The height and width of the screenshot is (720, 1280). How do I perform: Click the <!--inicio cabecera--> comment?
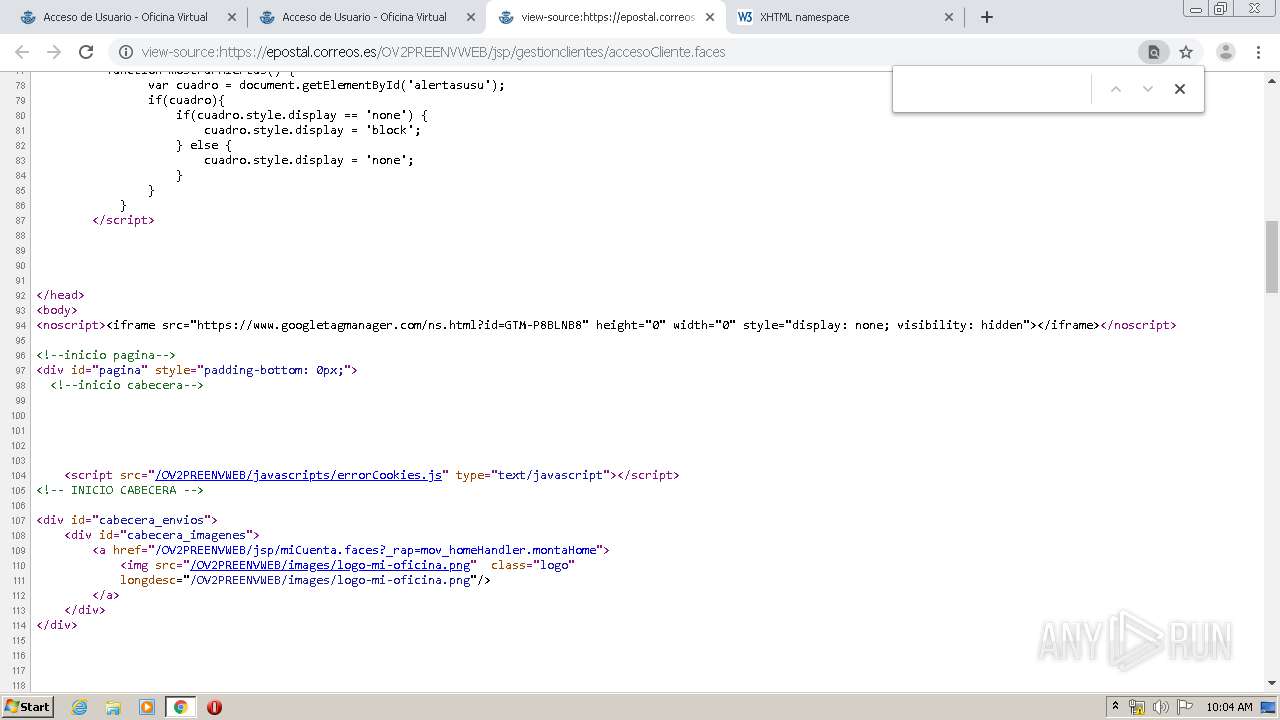[127, 385]
